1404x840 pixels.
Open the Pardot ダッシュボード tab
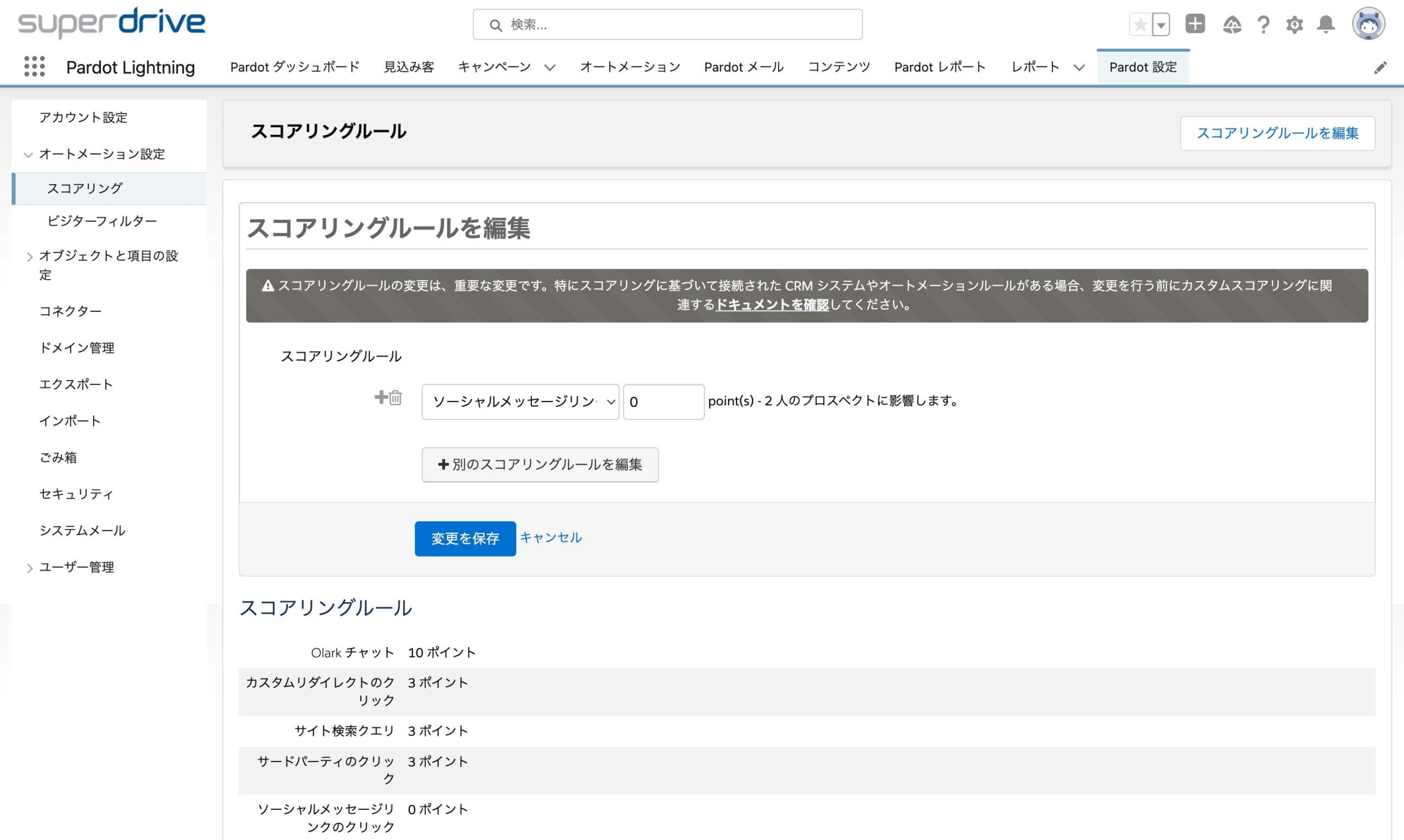coord(295,67)
